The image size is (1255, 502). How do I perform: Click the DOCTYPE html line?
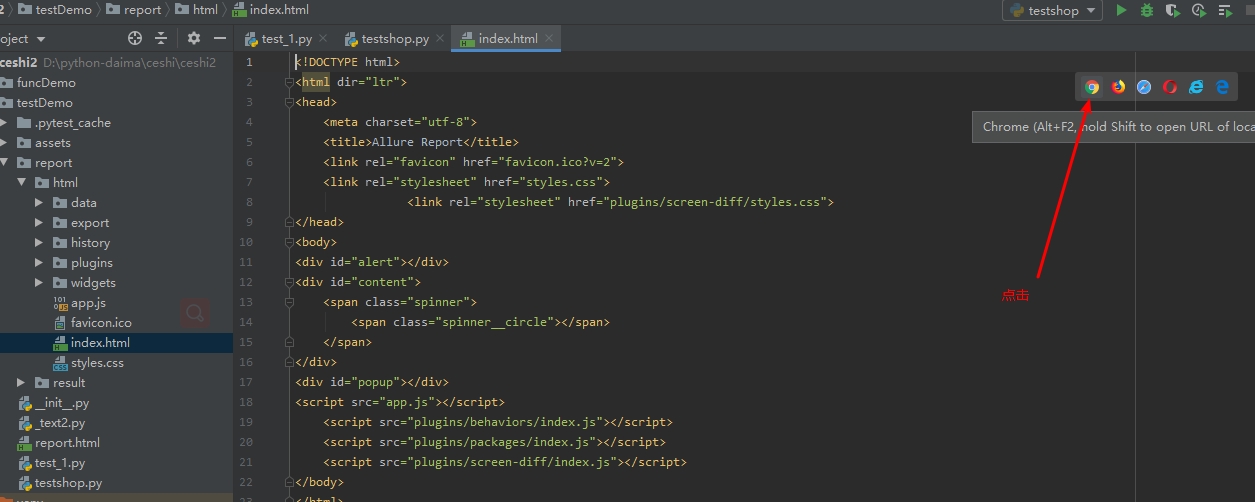(x=348, y=62)
